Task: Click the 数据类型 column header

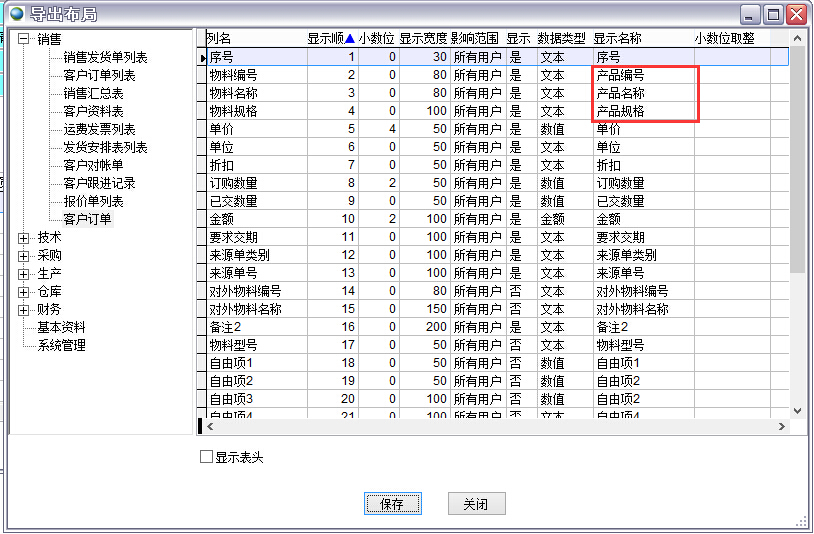Action: [561, 38]
